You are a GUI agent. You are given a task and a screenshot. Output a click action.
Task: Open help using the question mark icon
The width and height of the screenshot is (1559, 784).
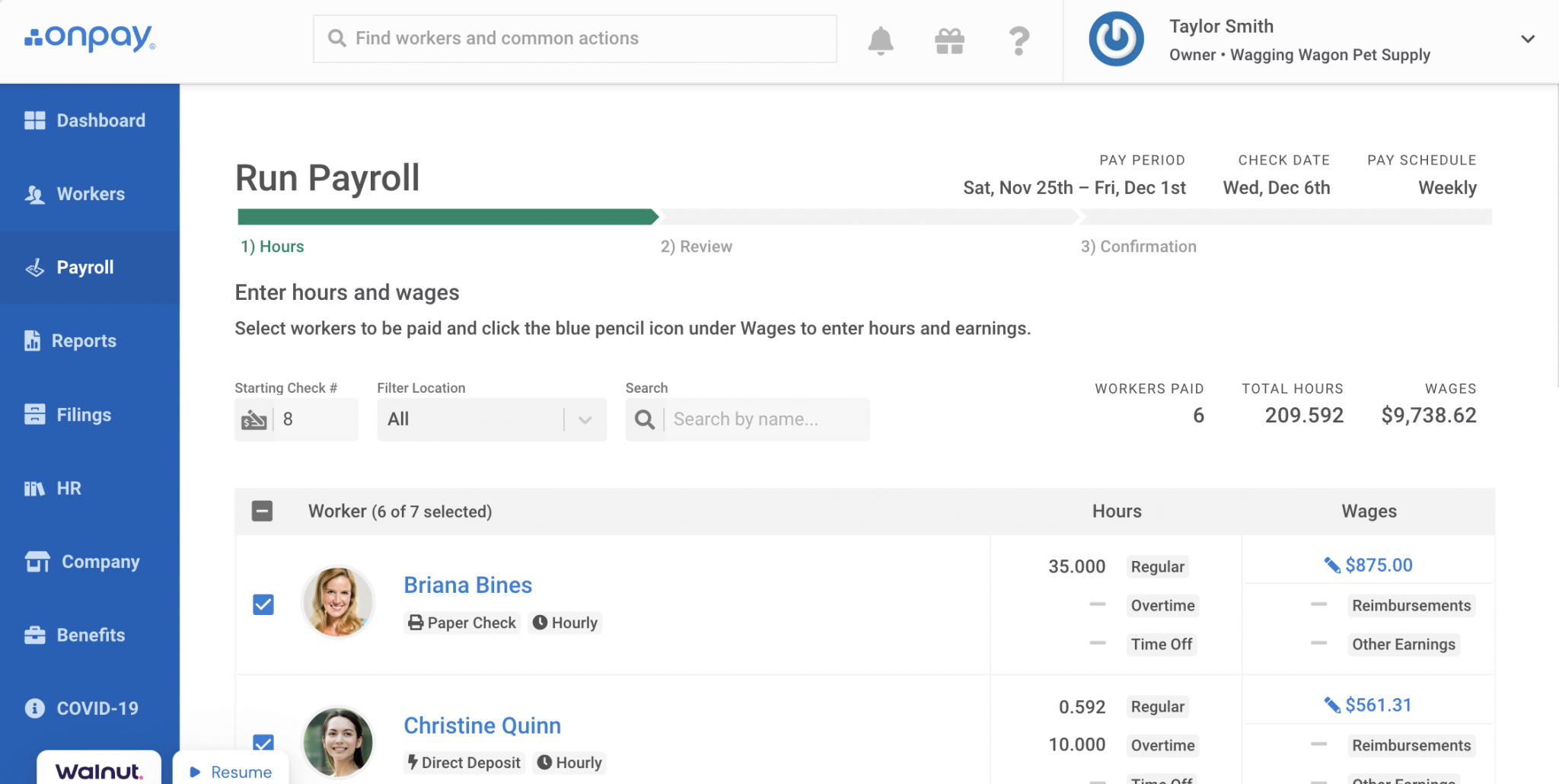coord(1018,41)
